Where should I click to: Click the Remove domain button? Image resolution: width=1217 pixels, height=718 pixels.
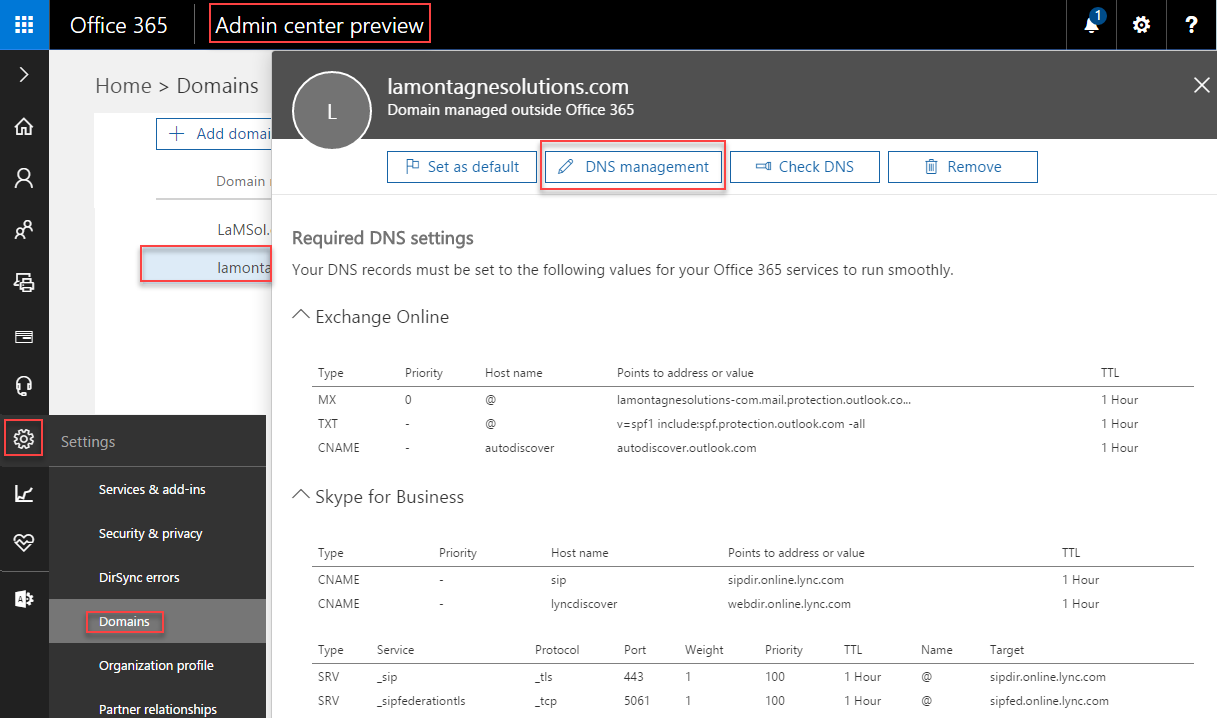pos(963,167)
